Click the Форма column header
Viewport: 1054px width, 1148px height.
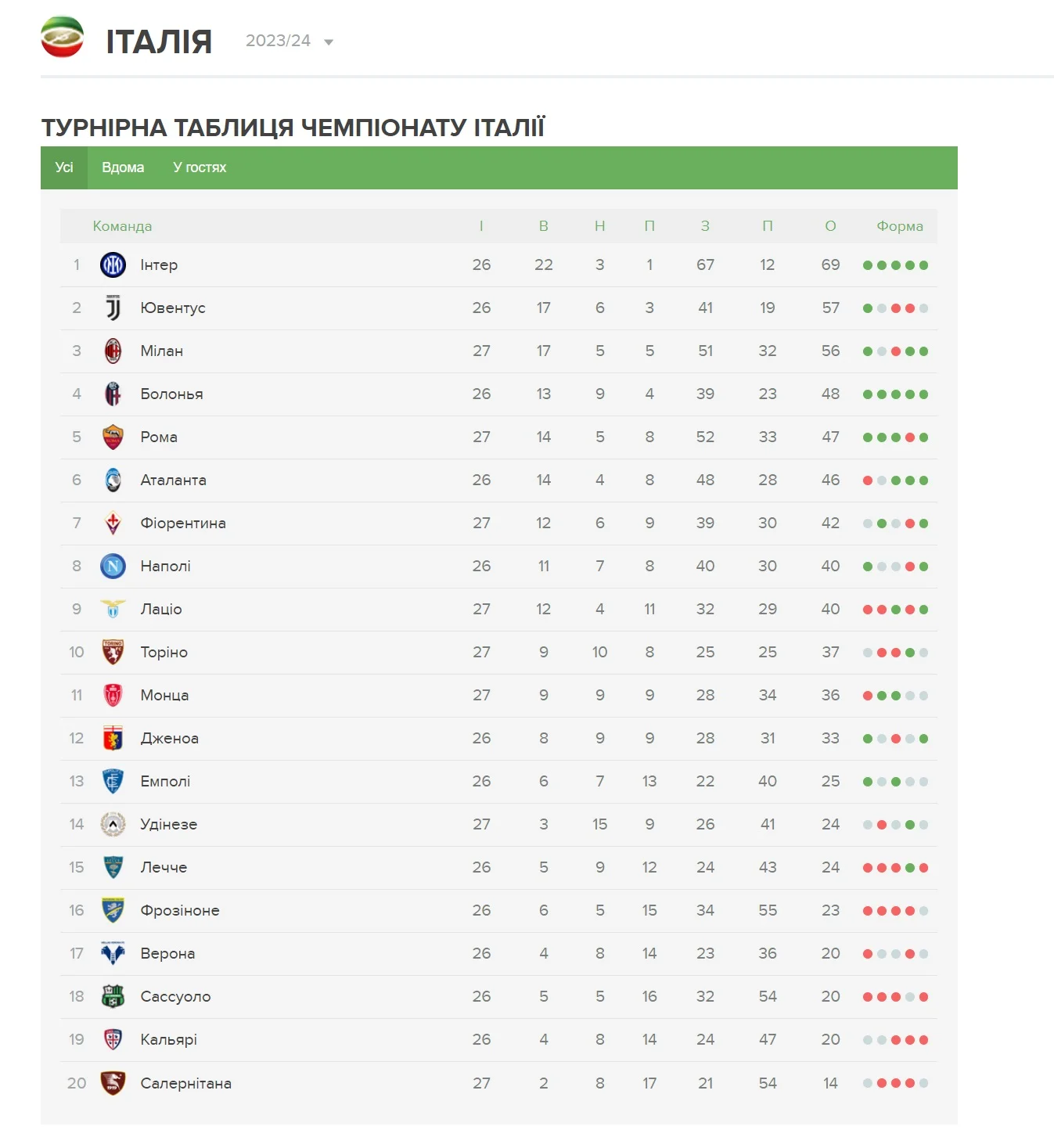(x=900, y=226)
